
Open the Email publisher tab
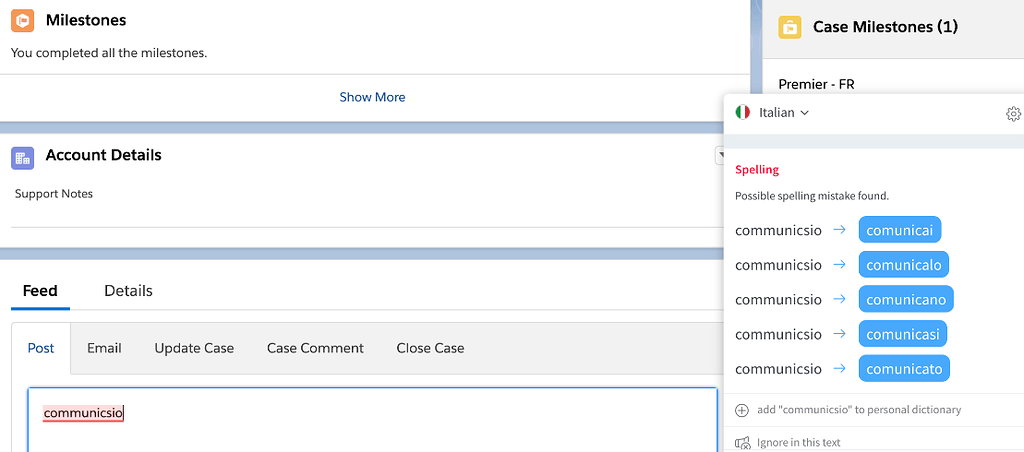(104, 348)
